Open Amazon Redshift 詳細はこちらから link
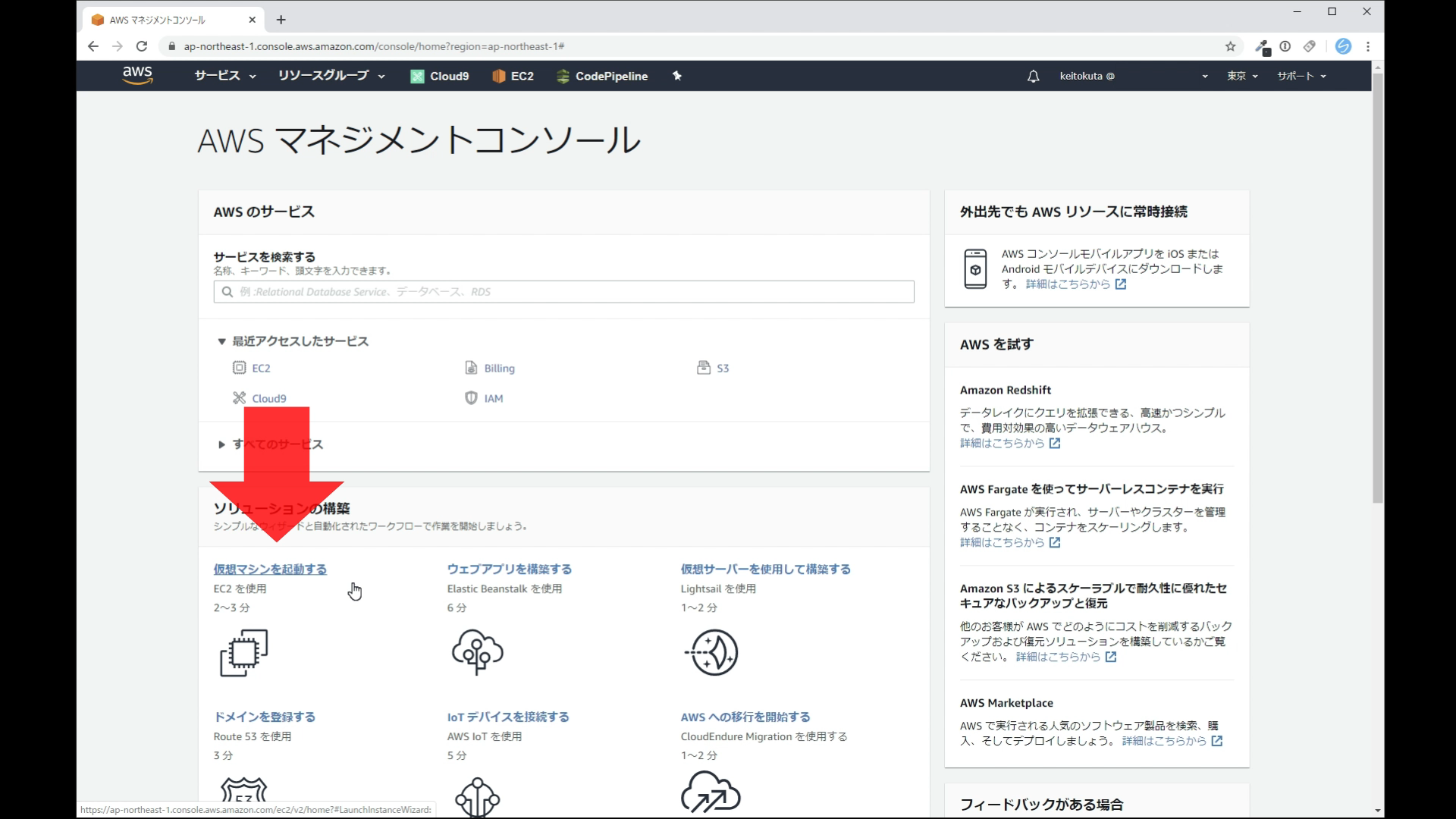The width and height of the screenshot is (1456, 819). [x=1002, y=444]
